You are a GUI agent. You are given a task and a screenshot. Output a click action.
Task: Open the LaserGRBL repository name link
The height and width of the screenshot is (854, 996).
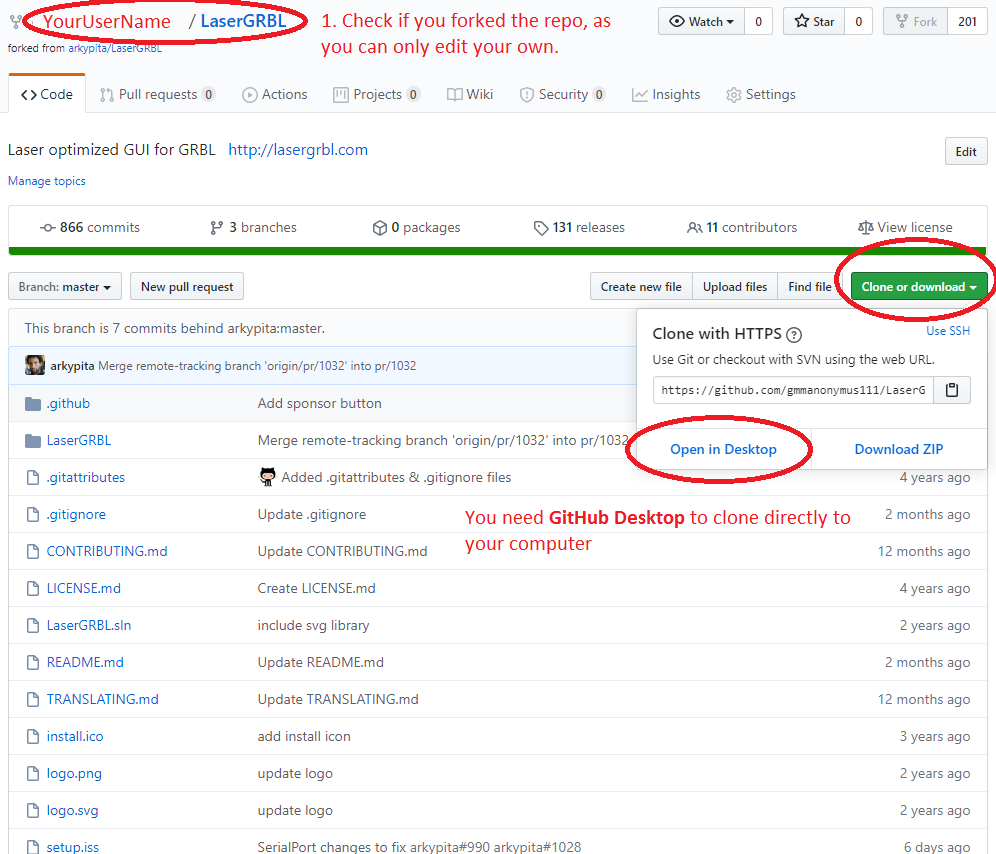coord(243,21)
